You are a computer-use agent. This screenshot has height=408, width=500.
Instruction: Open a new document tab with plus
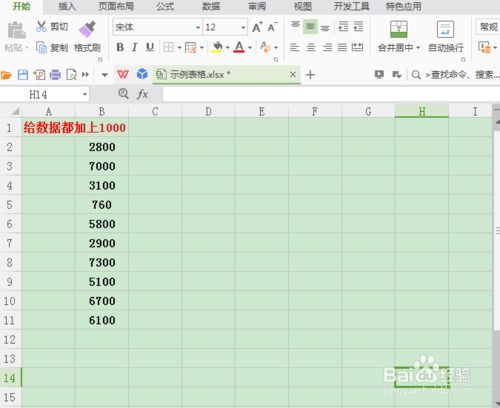click(310, 75)
